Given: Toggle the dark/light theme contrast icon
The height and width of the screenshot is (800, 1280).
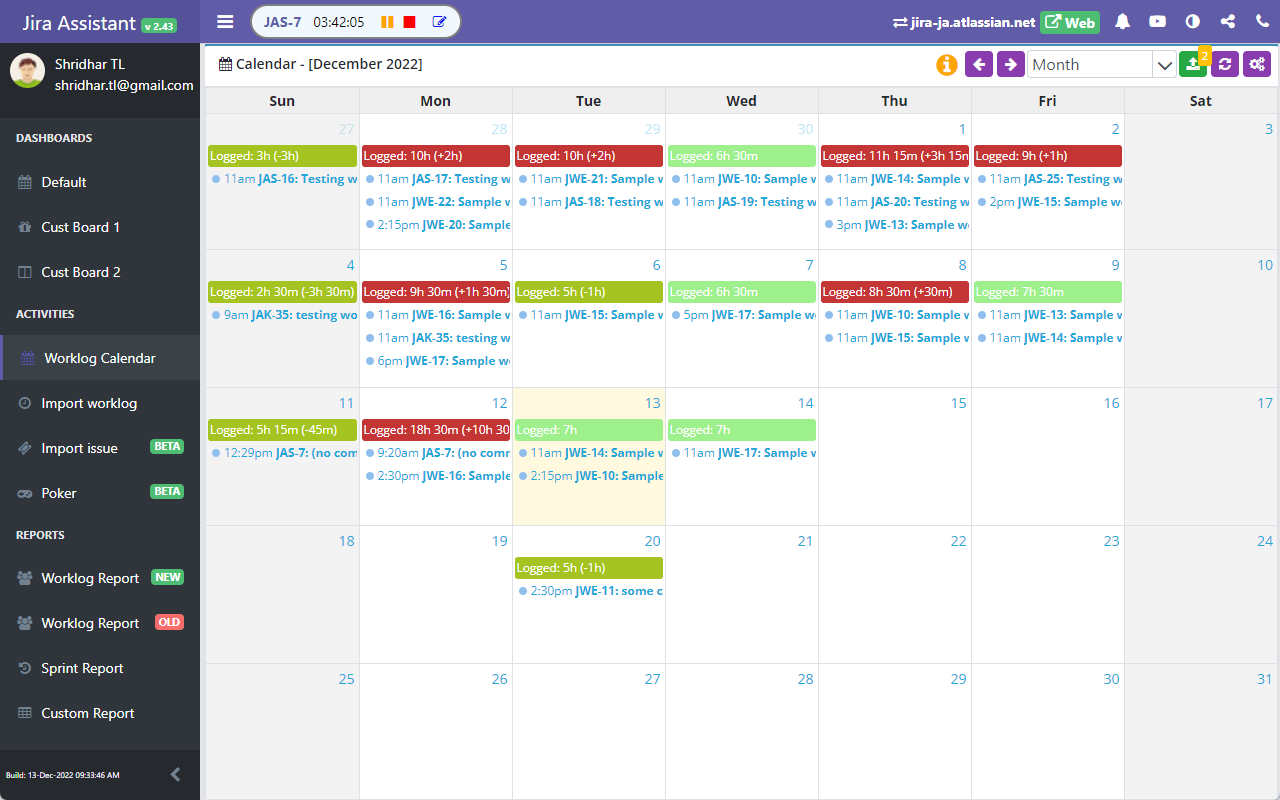Looking at the screenshot, I should [1192, 21].
